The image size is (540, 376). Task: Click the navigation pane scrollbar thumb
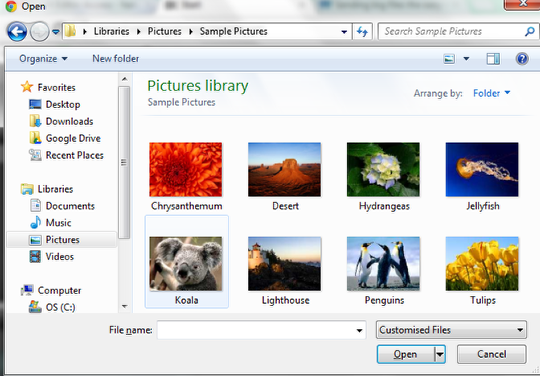(x=124, y=163)
